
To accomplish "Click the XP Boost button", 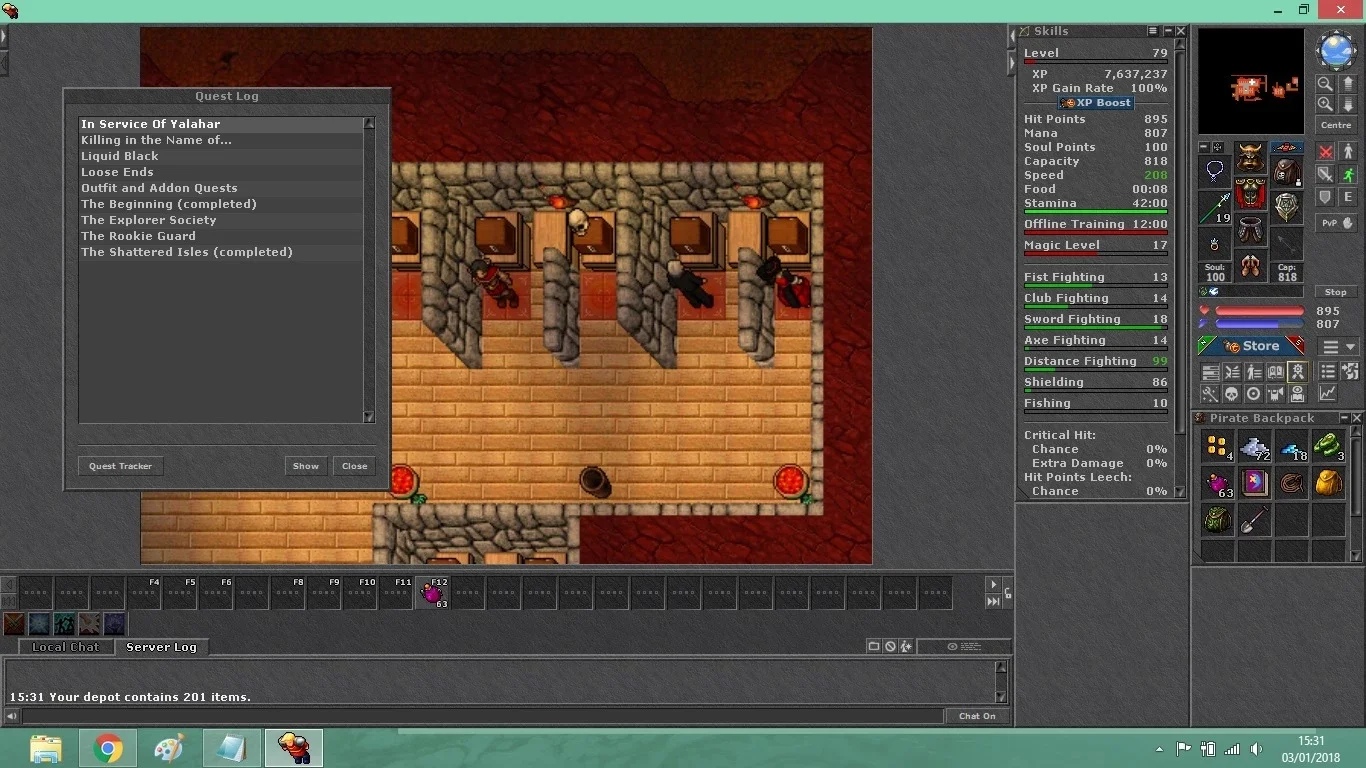I will (x=1096, y=103).
